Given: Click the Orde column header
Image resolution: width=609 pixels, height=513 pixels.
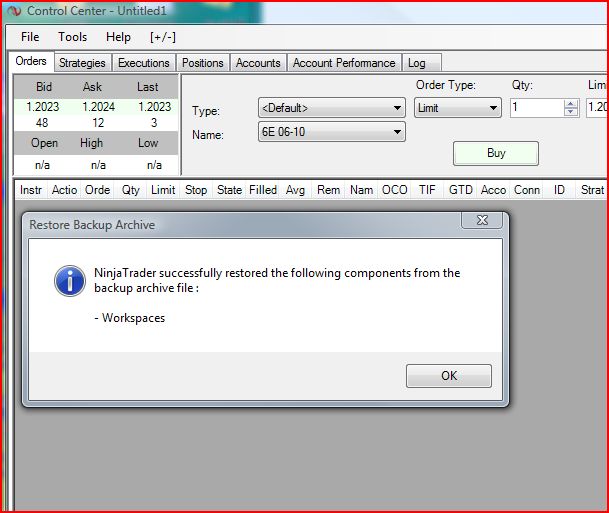Looking at the screenshot, I should point(97,190).
